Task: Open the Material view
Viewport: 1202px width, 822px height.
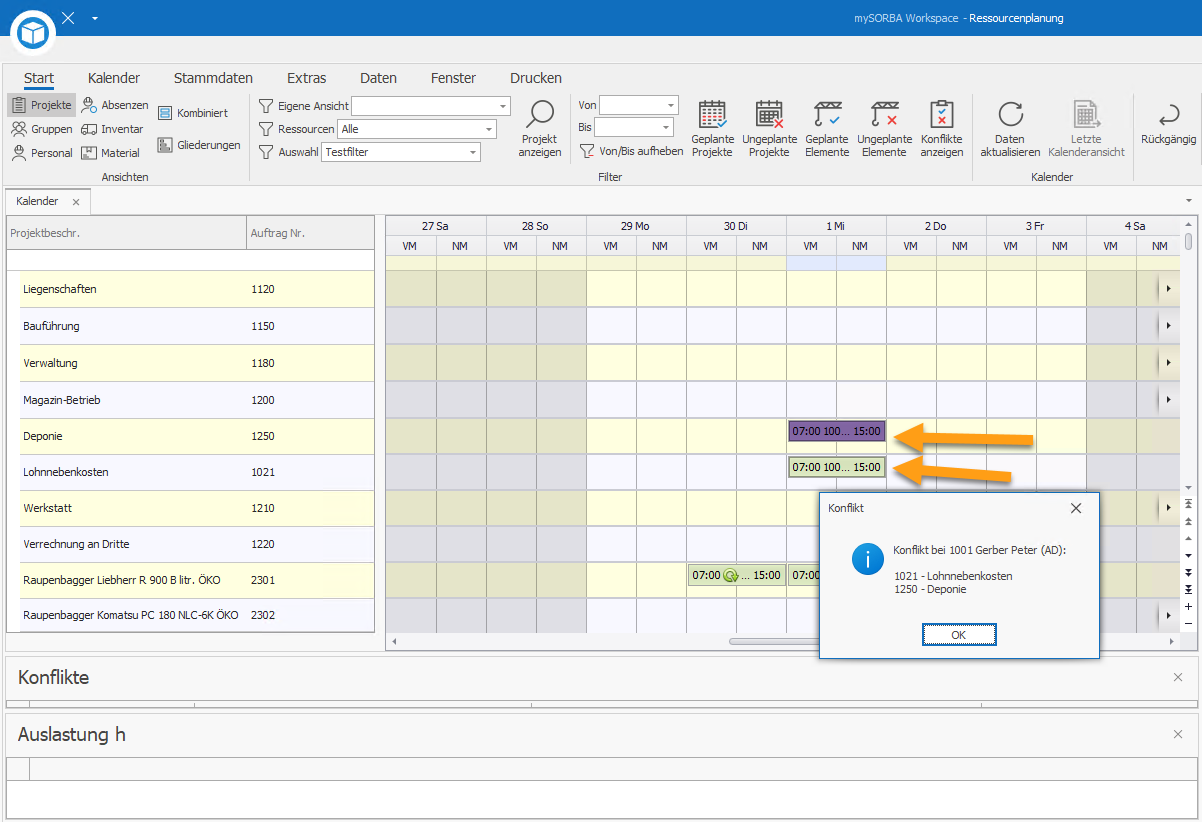Action: click(x=111, y=153)
